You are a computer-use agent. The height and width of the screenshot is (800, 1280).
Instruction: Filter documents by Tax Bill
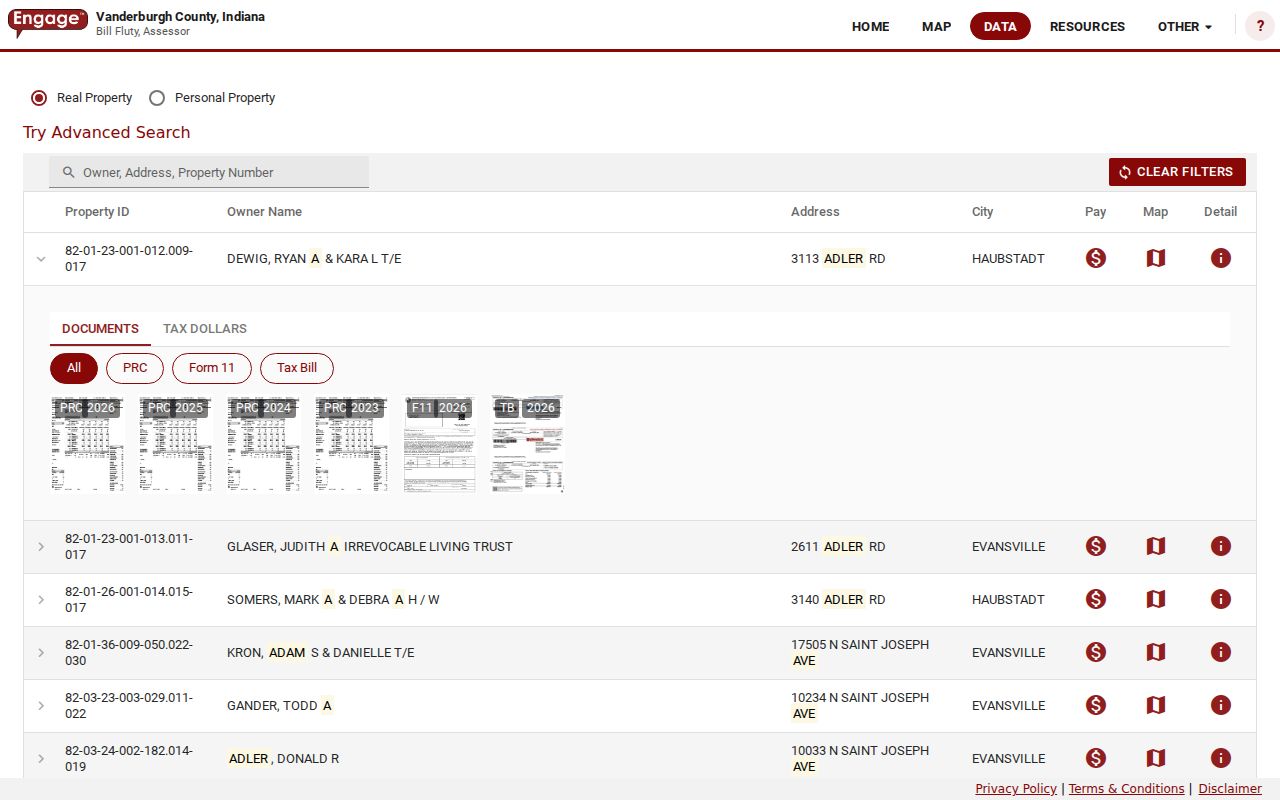[x=297, y=368]
